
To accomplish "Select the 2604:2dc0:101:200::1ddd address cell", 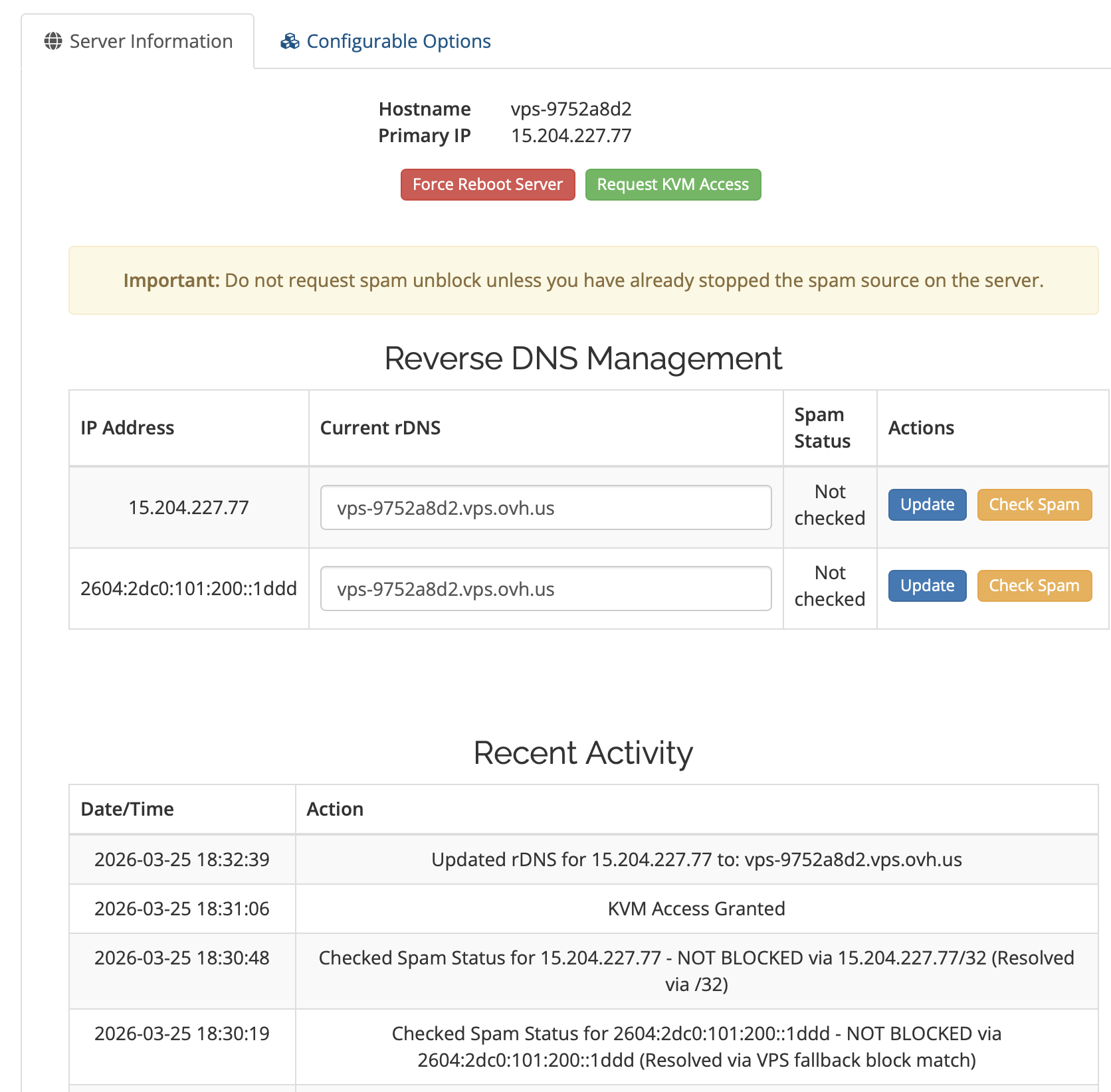I will tap(189, 589).
